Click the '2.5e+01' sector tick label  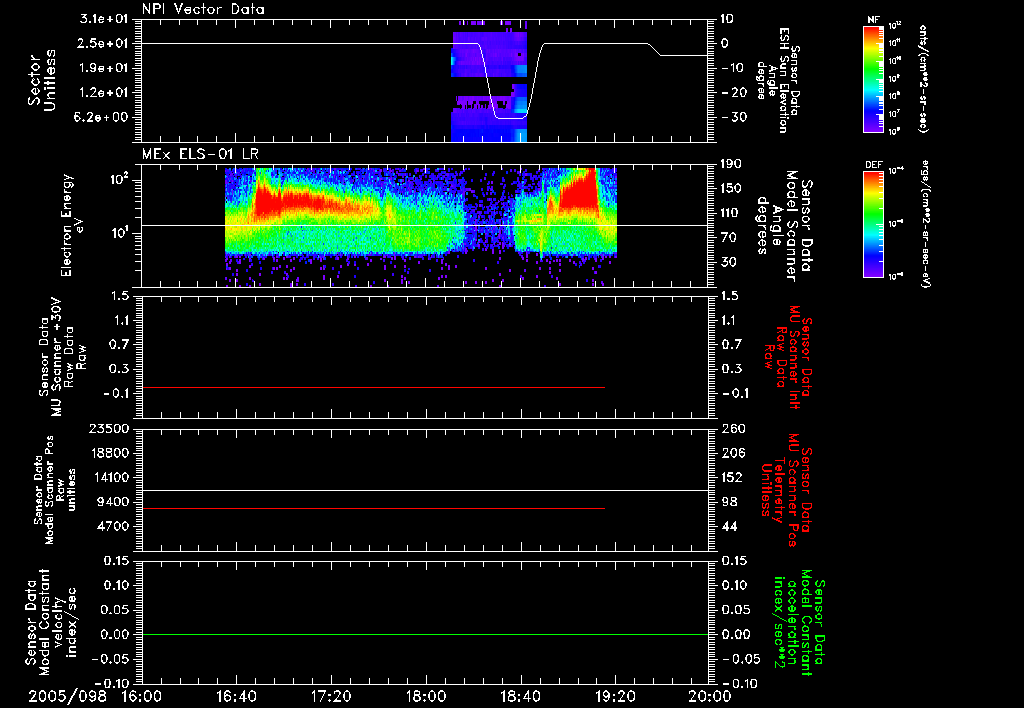tap(106, 43)
